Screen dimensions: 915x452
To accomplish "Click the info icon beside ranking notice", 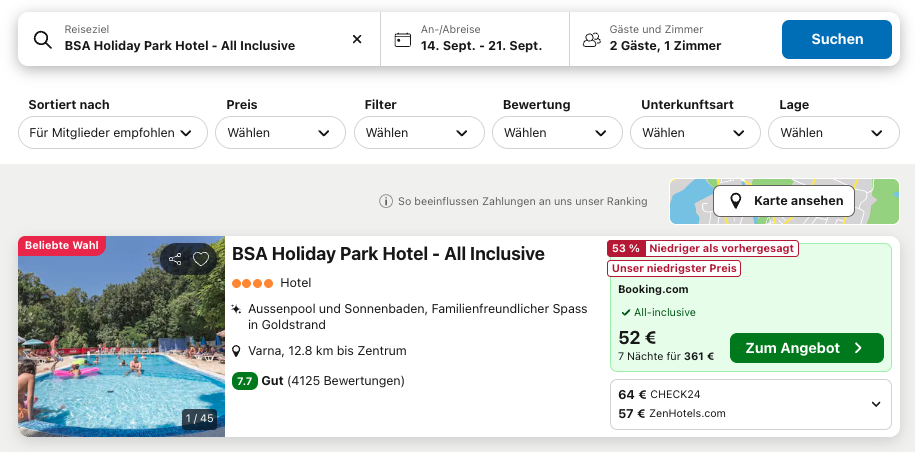I will pyautogui.click(x=386, y=201).
